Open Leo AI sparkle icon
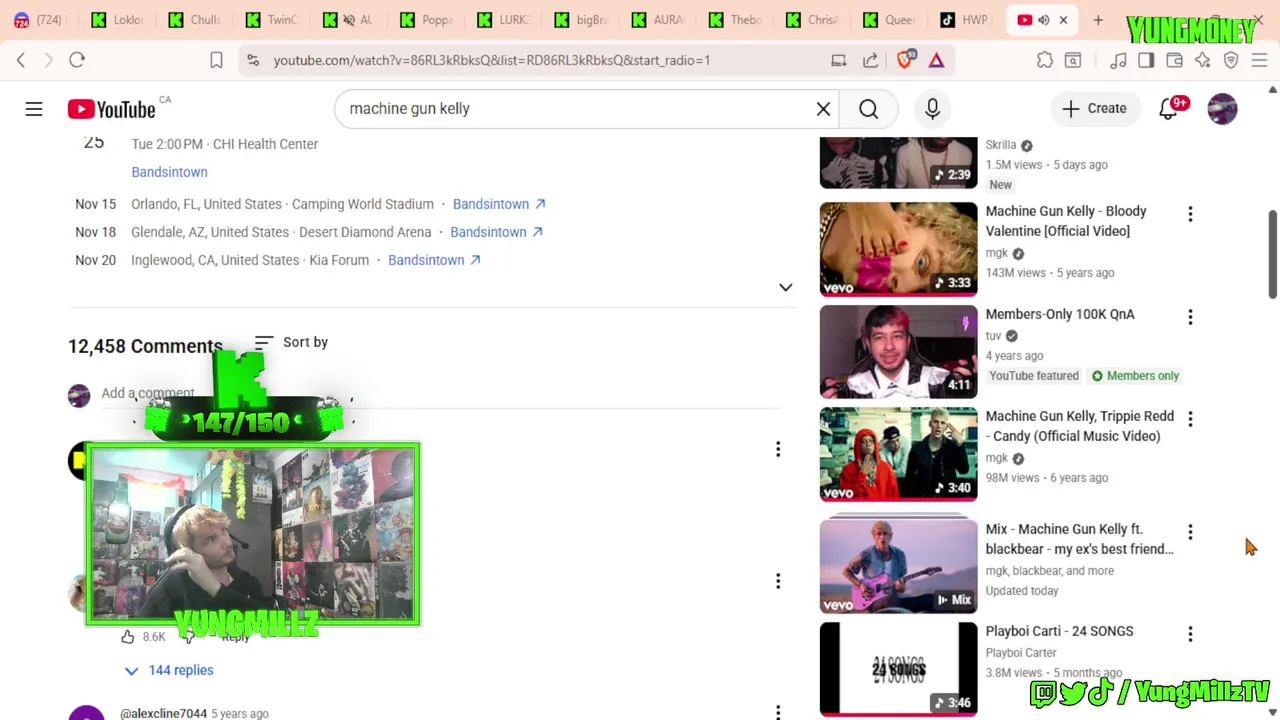The height and width of the screenshot is (720, 1280). point(1203,60)
